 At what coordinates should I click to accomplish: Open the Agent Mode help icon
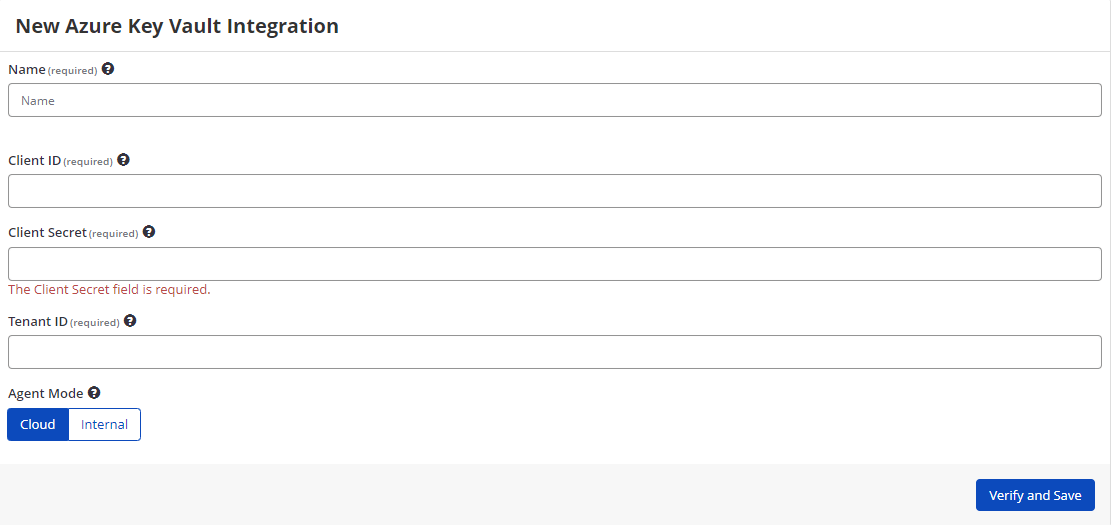coord(94,393)
